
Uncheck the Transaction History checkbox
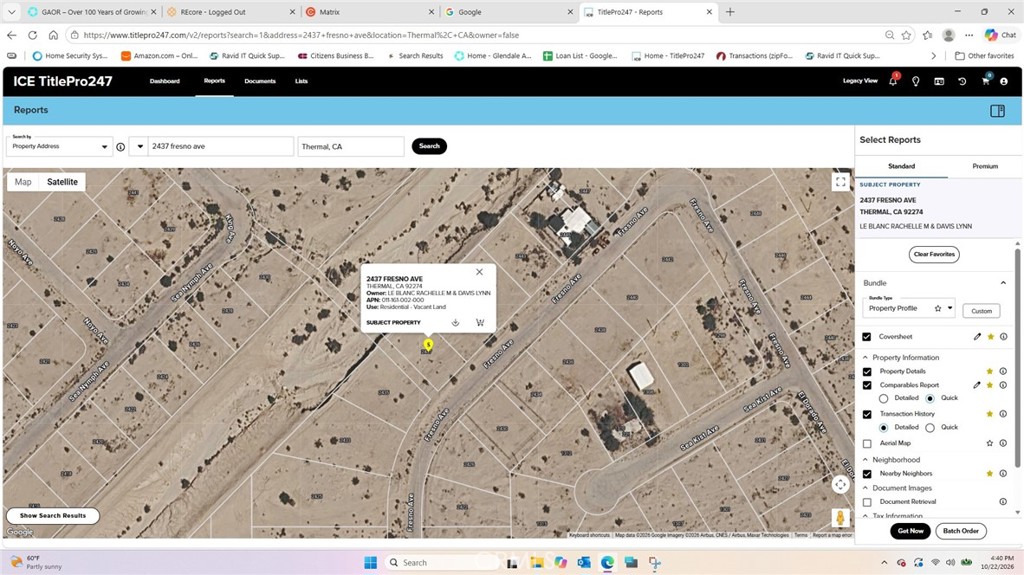[x=867, y=414]
